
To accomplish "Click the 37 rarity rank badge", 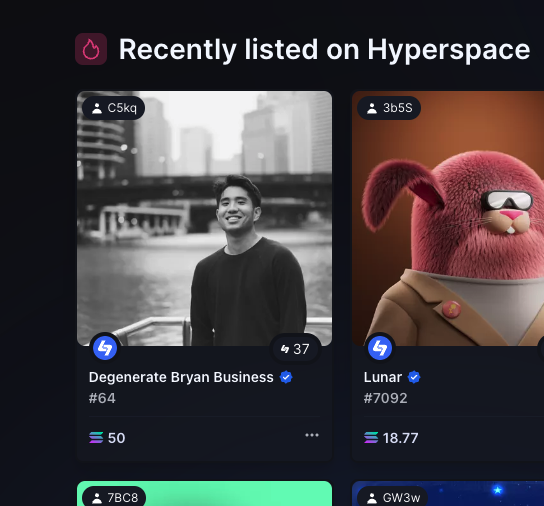I will (295, 349).
